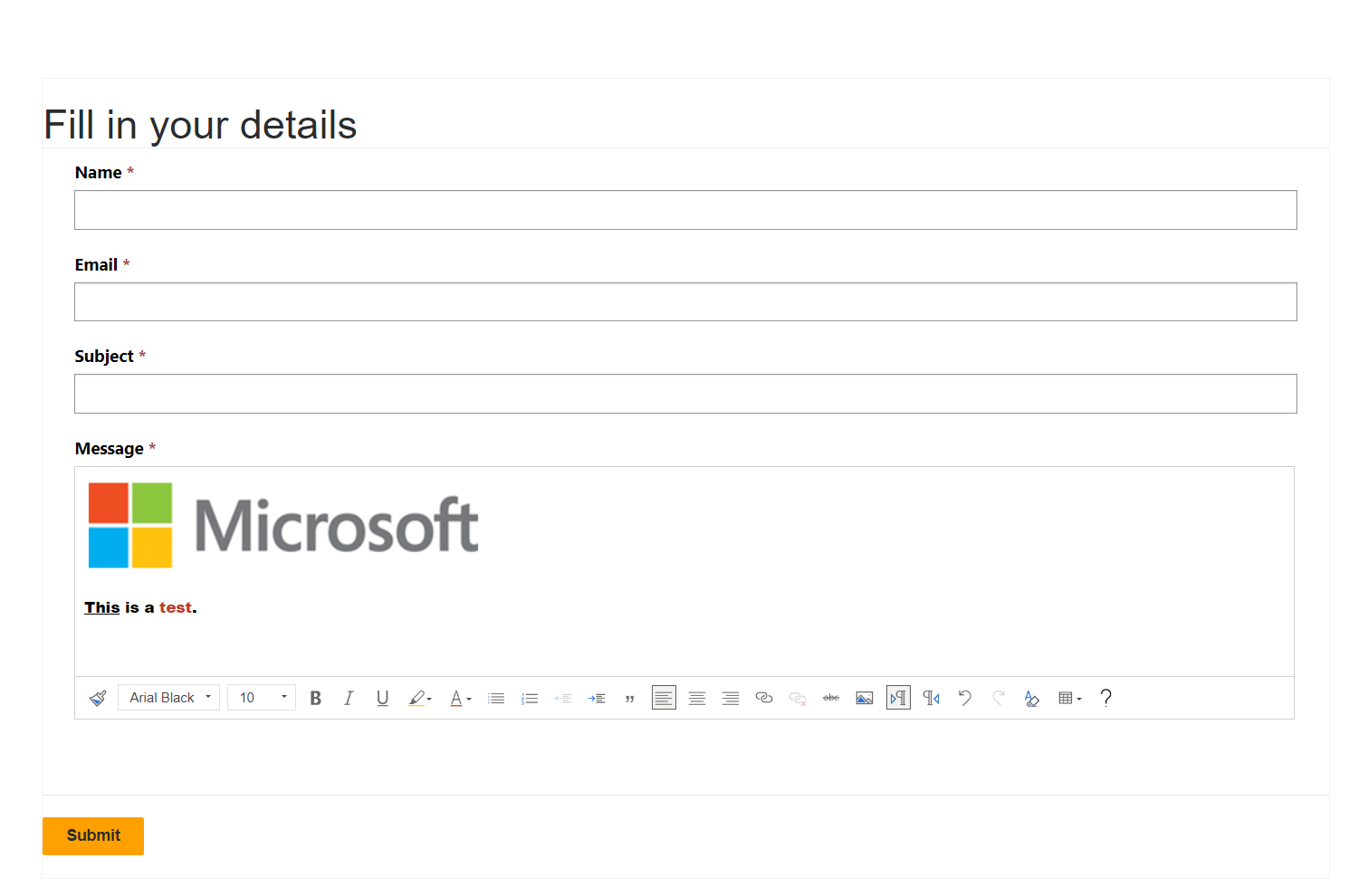Screen dimensions: 1349x896
Task: Open the Arial Black font family dropdown
Action: (x=168, y=697)
